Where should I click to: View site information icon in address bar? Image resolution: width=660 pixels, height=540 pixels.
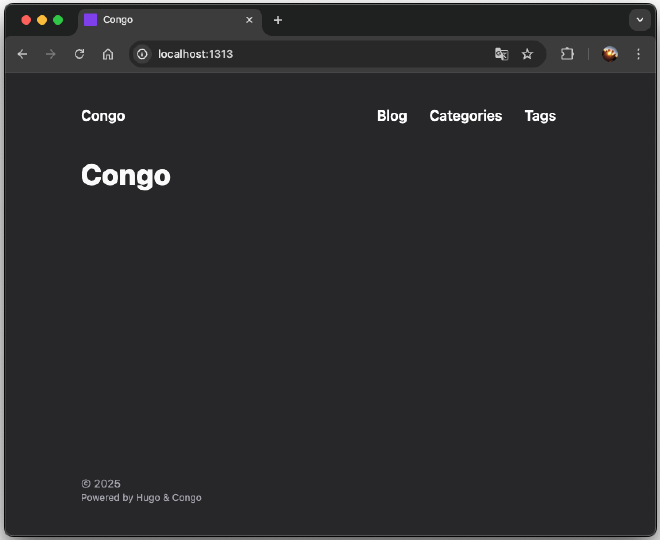142,54
